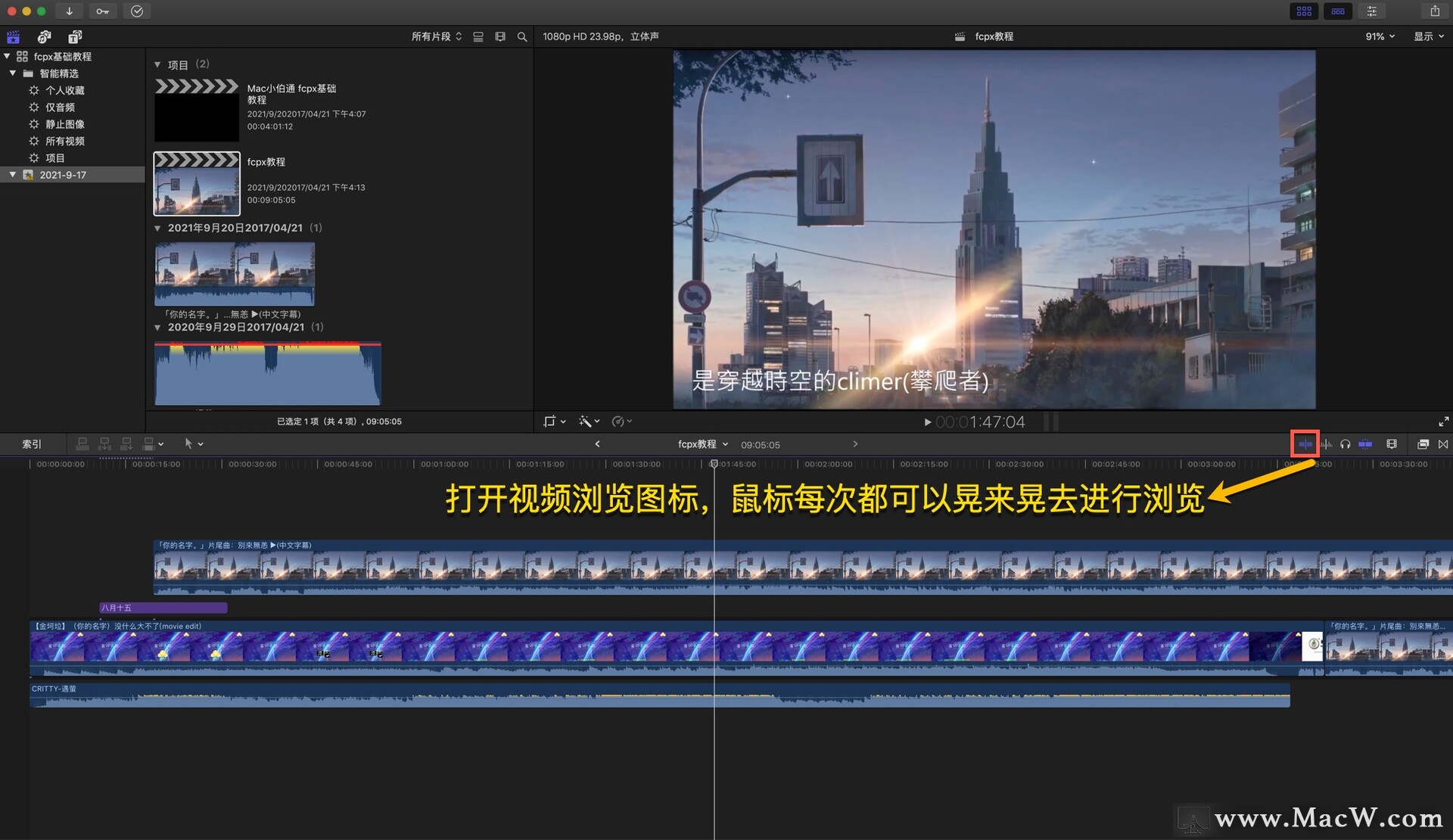This screenshot has width=1453, height=840.
Task: Open the keyword editor key icon
Action: [102, 11]
